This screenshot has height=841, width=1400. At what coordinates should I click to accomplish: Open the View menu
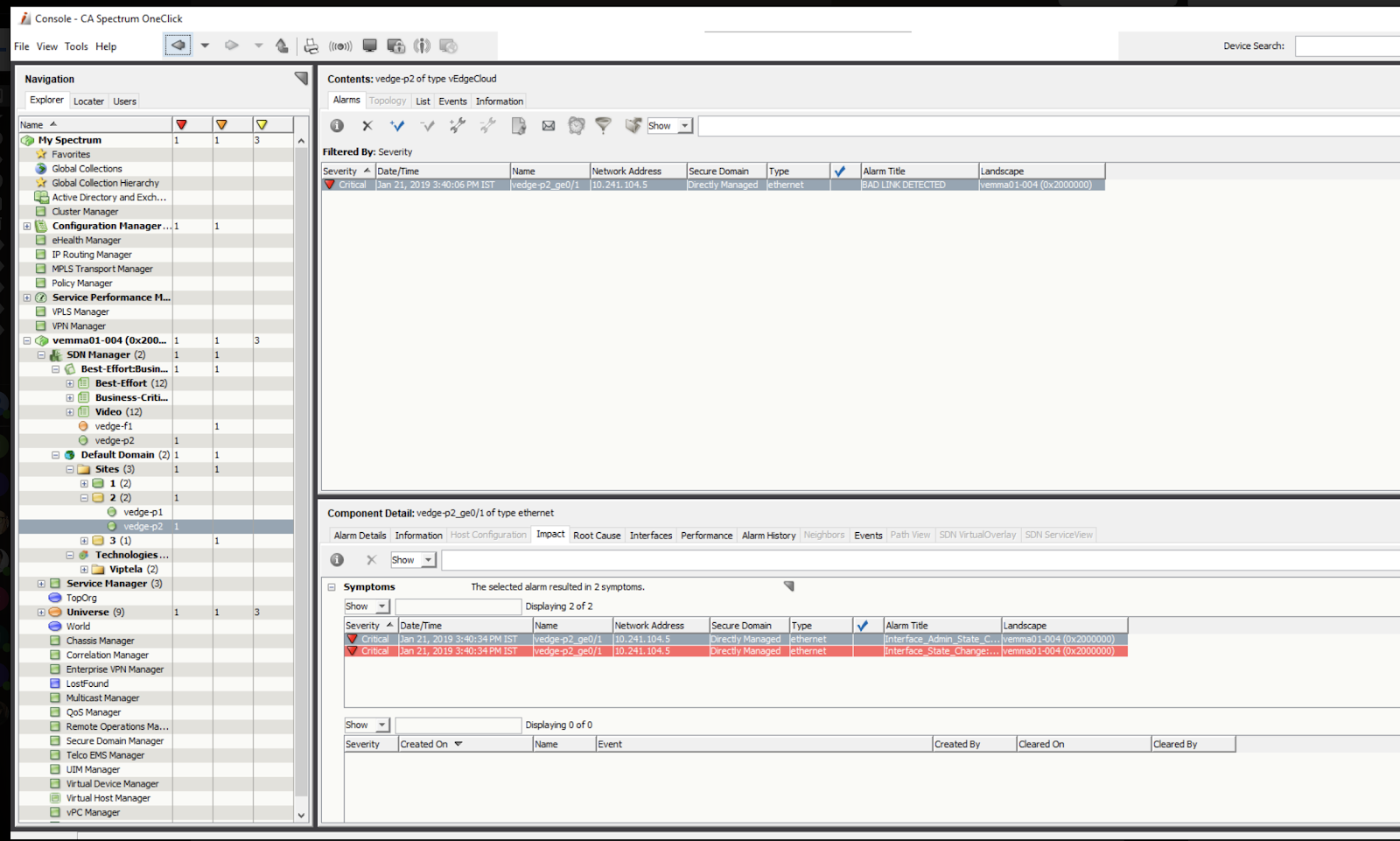pyautogui.click(x=47, y=46)
